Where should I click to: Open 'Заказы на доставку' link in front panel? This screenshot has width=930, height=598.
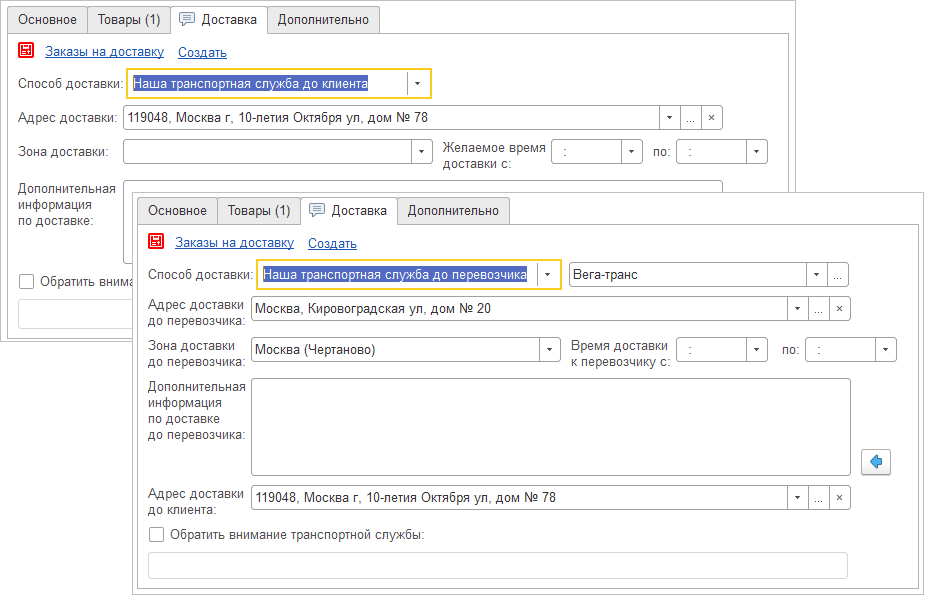pos(234,243)
